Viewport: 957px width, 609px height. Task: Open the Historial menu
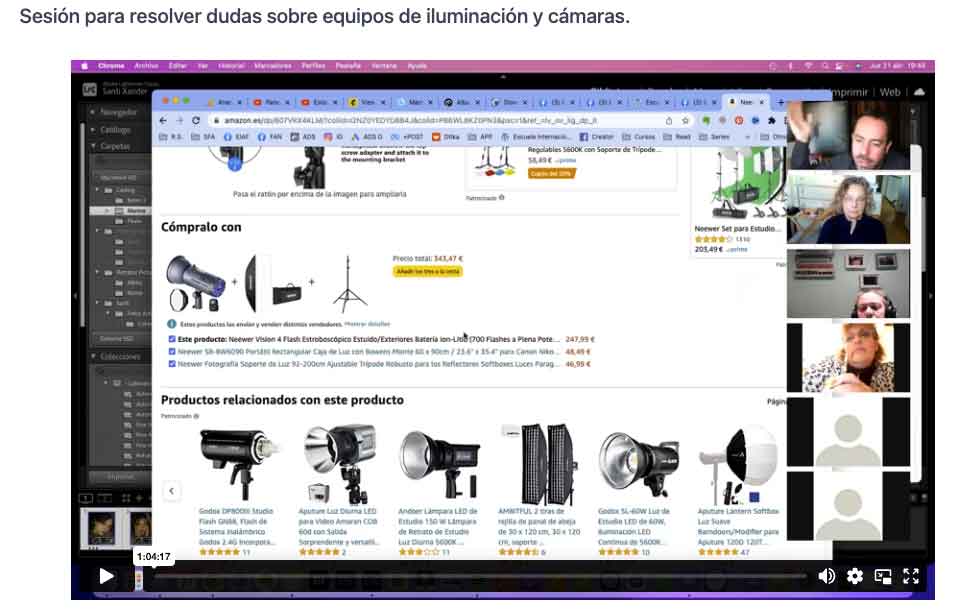click(x=231, y=66)
